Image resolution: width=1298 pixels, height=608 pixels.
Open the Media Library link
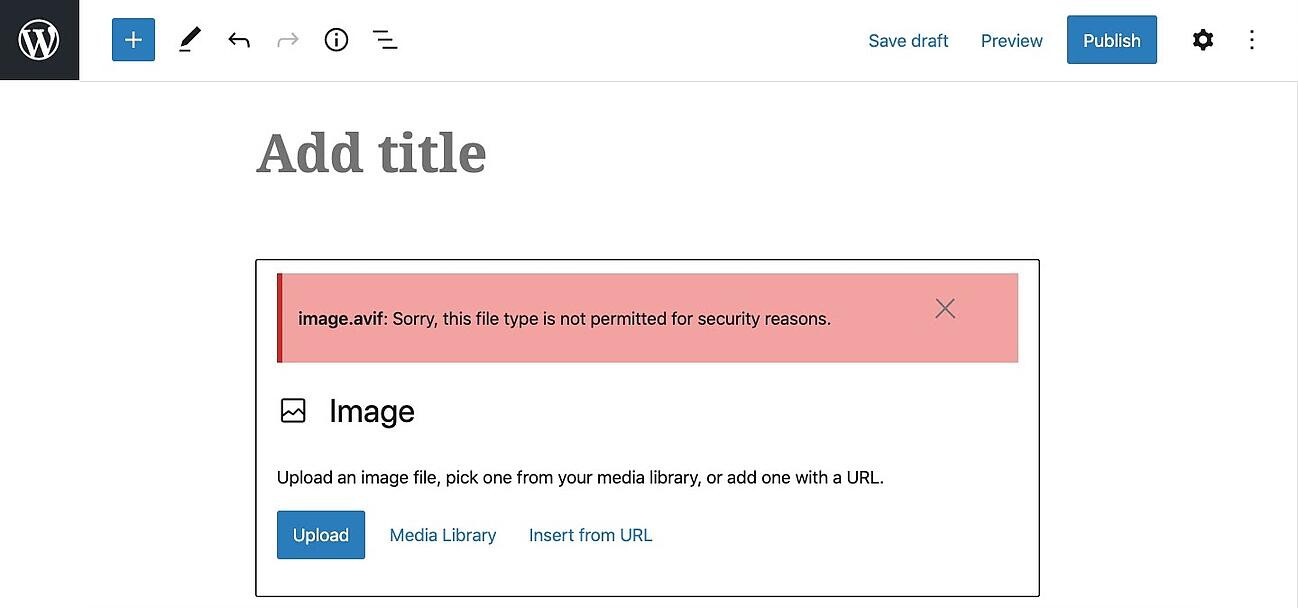click(443, 535)
